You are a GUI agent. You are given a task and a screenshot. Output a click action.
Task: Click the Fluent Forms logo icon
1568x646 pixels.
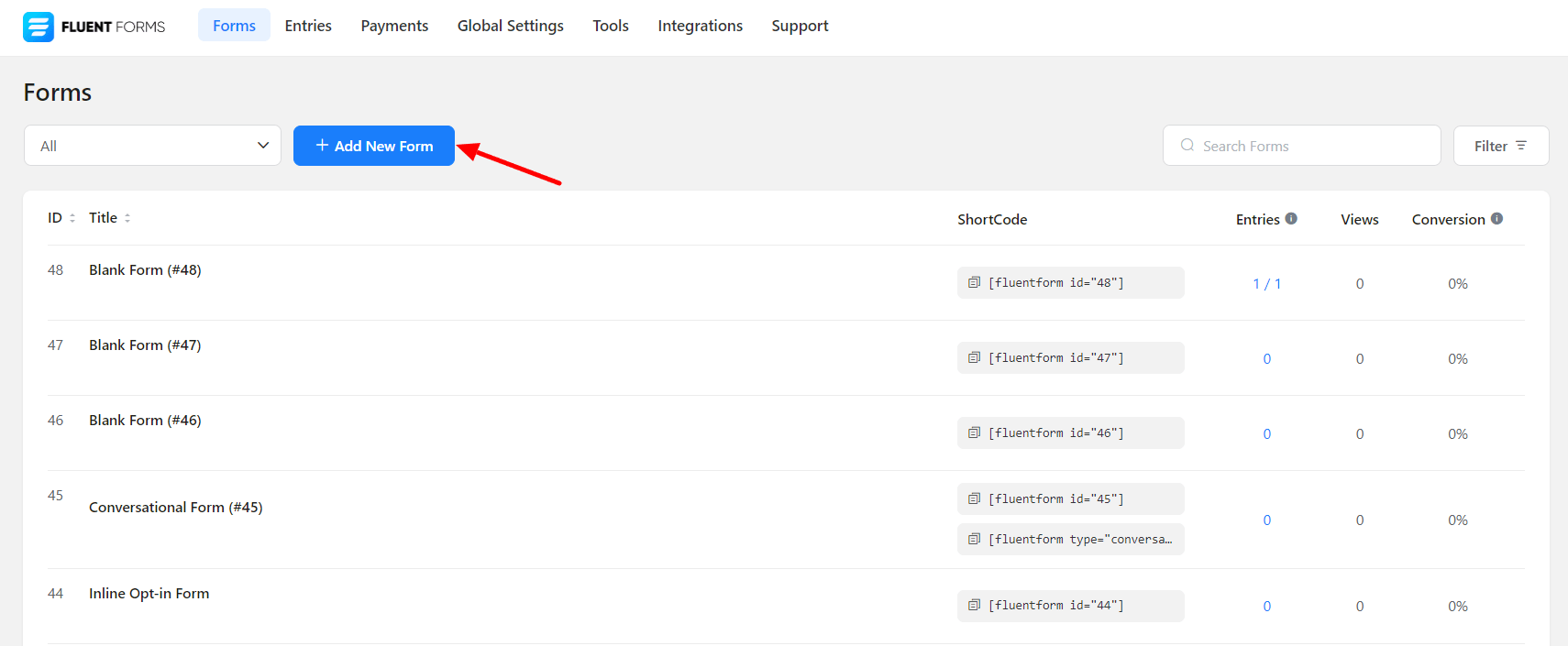[39, 27]
